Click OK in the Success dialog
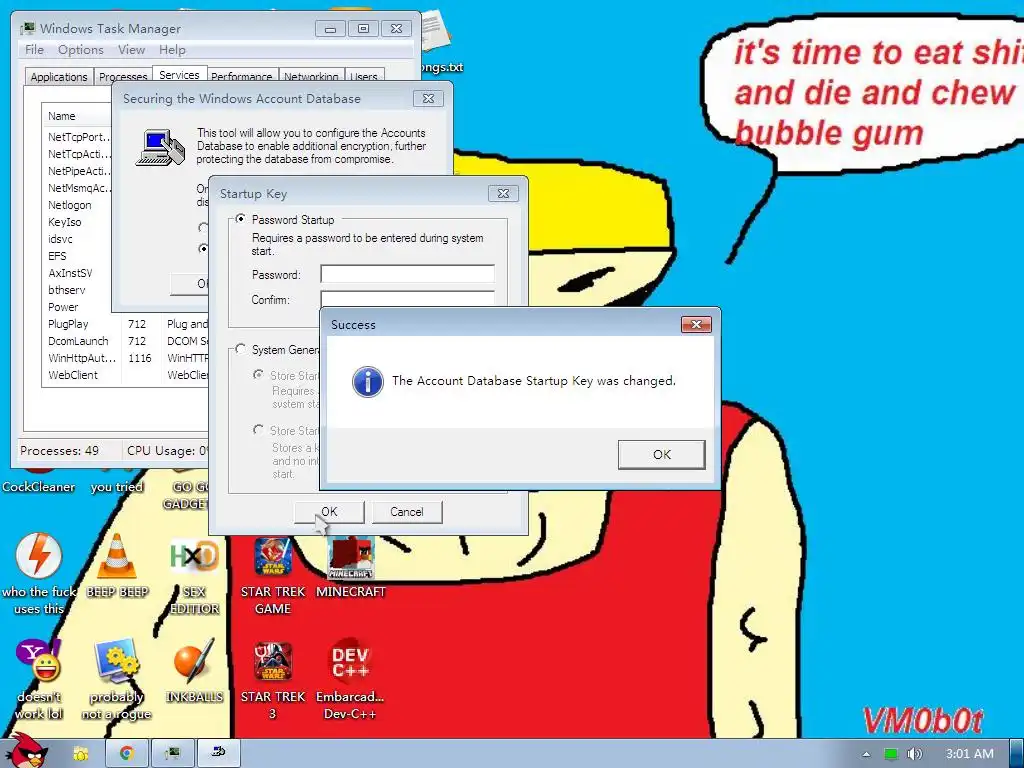Screen dimensions: 1024x768 click(662, 455)
